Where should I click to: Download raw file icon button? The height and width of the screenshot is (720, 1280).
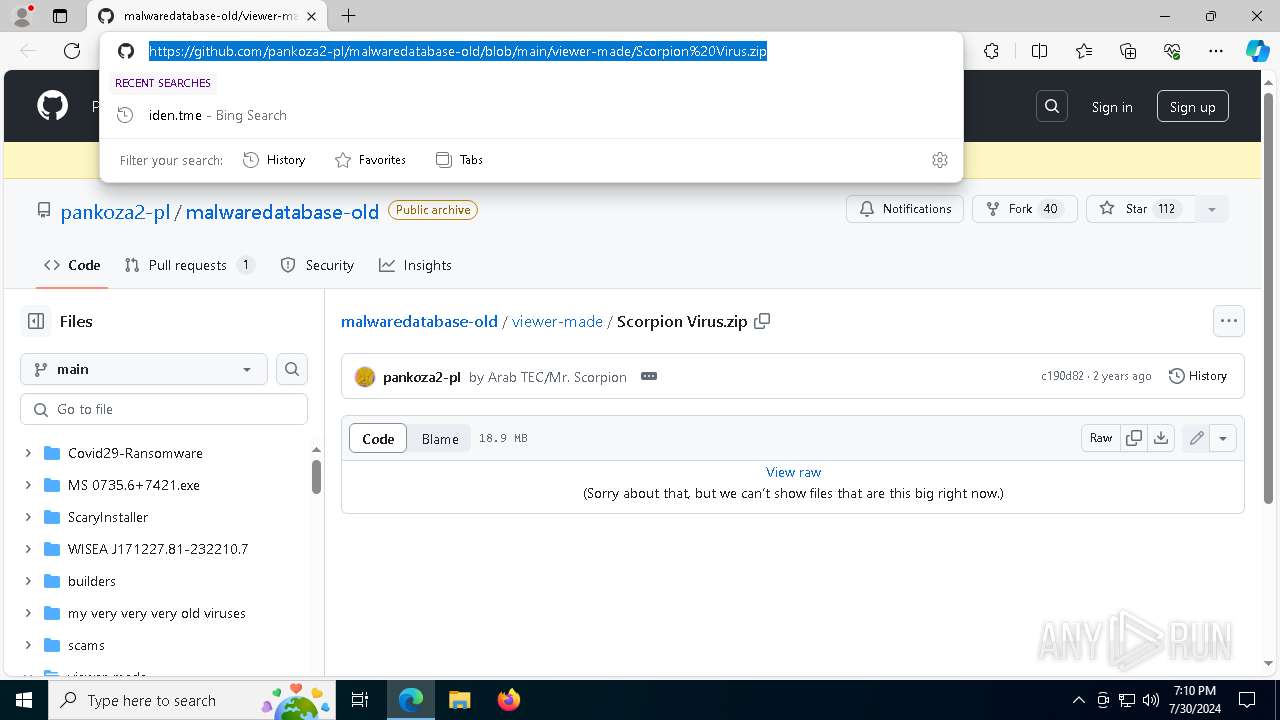pyautogui.click(x=1161, y=438)
